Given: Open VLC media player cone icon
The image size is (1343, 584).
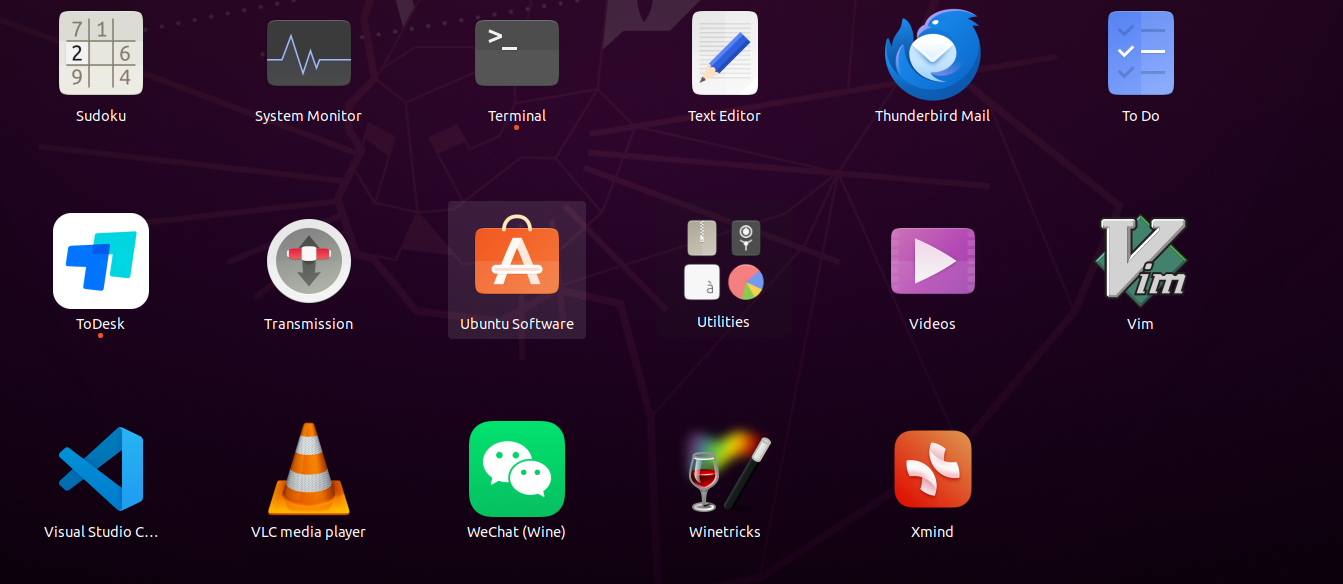Looking at the screenshot, I should point(309,469).
